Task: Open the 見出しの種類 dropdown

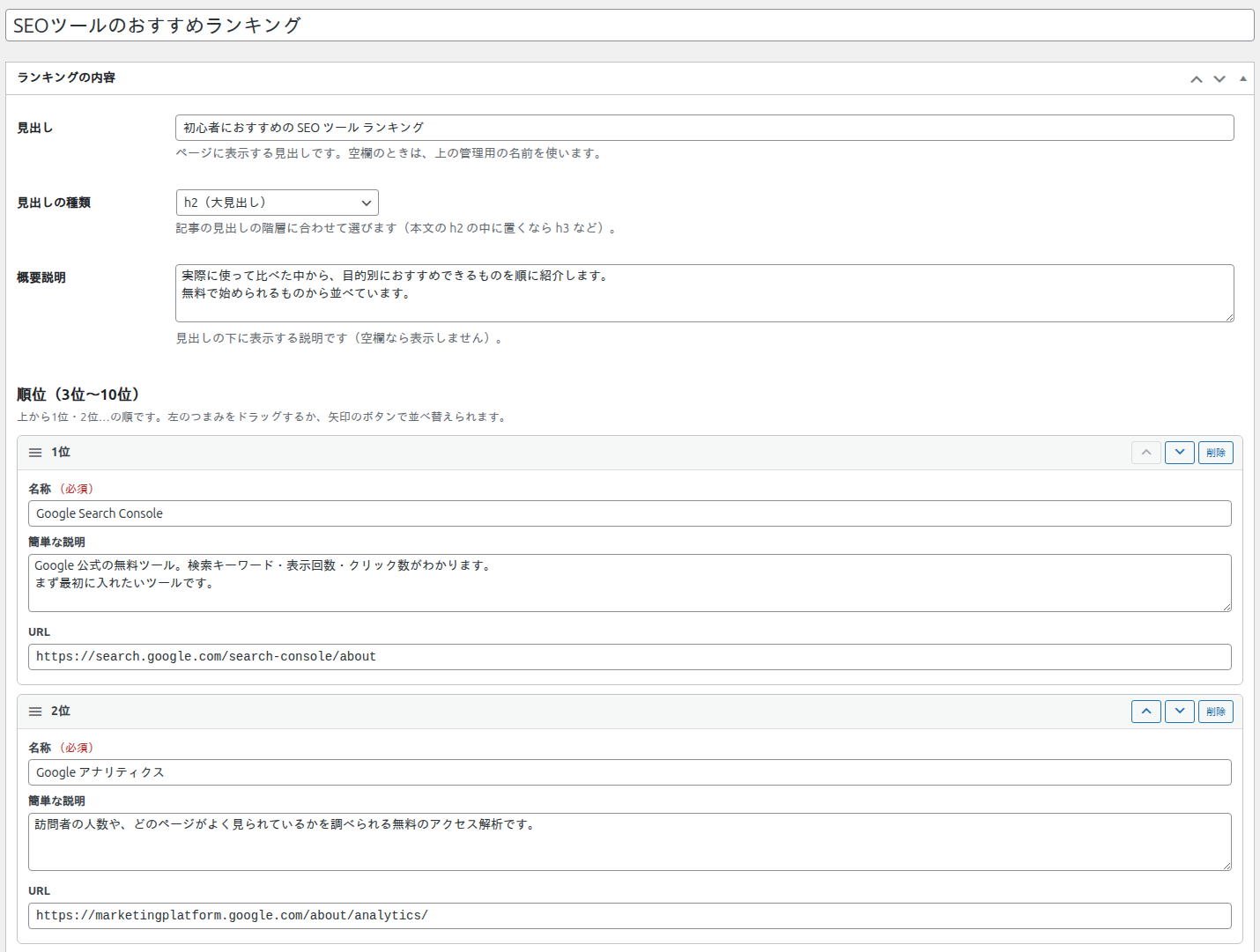Action: 278,203
